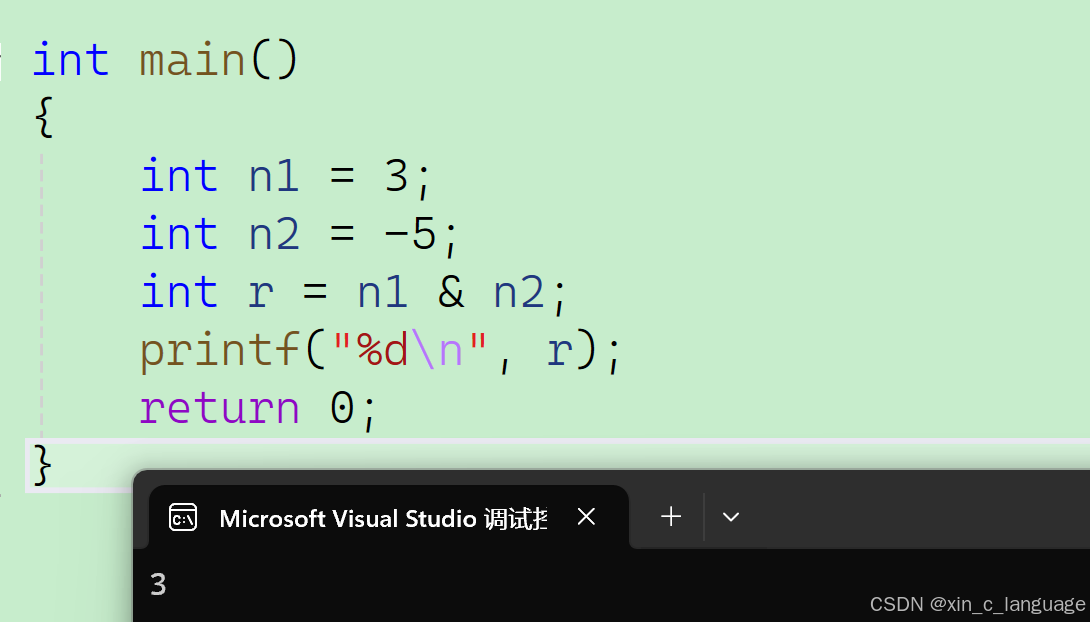Click the 'return 0;' statement

[x=258, y=409]
